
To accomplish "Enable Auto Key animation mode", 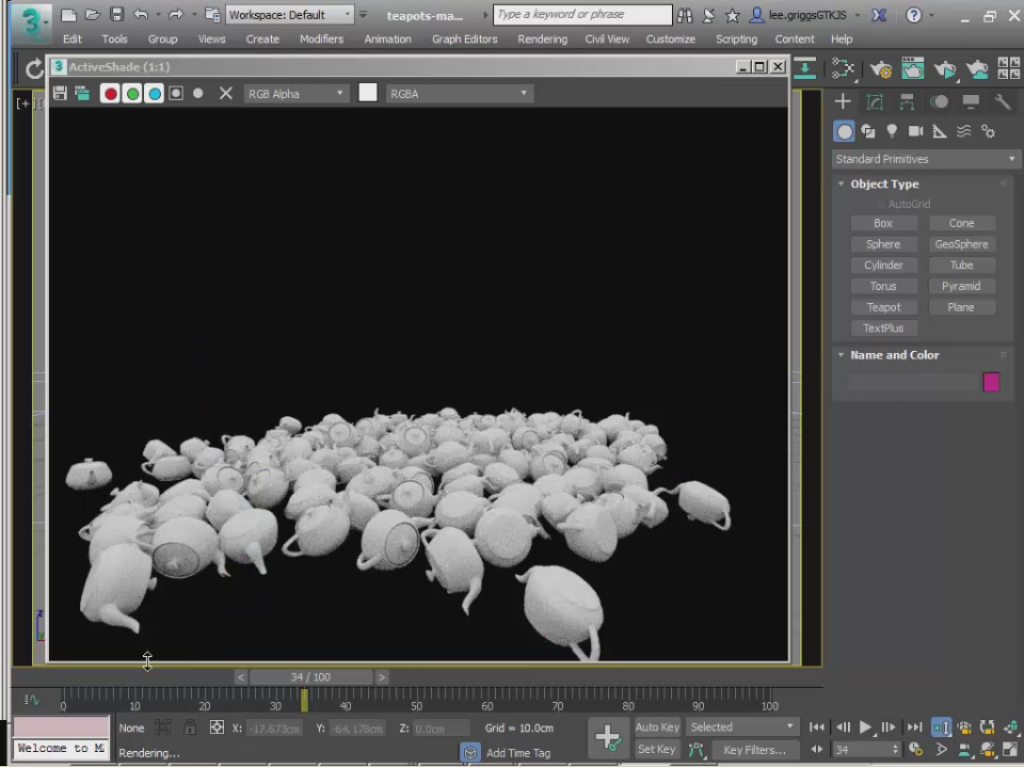I will (x=657, y=727).
